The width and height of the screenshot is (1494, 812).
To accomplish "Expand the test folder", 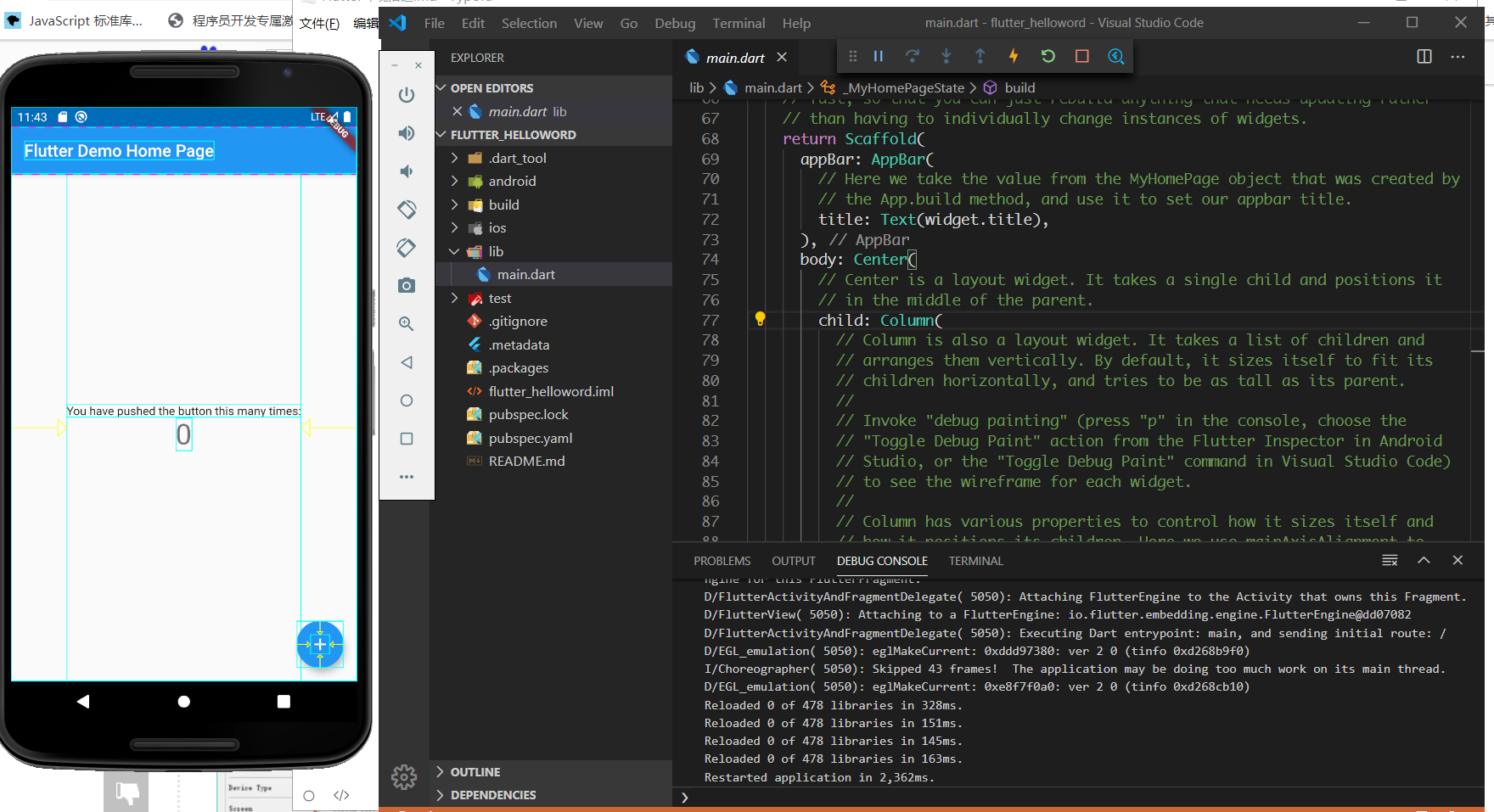I will pos(455,298).
